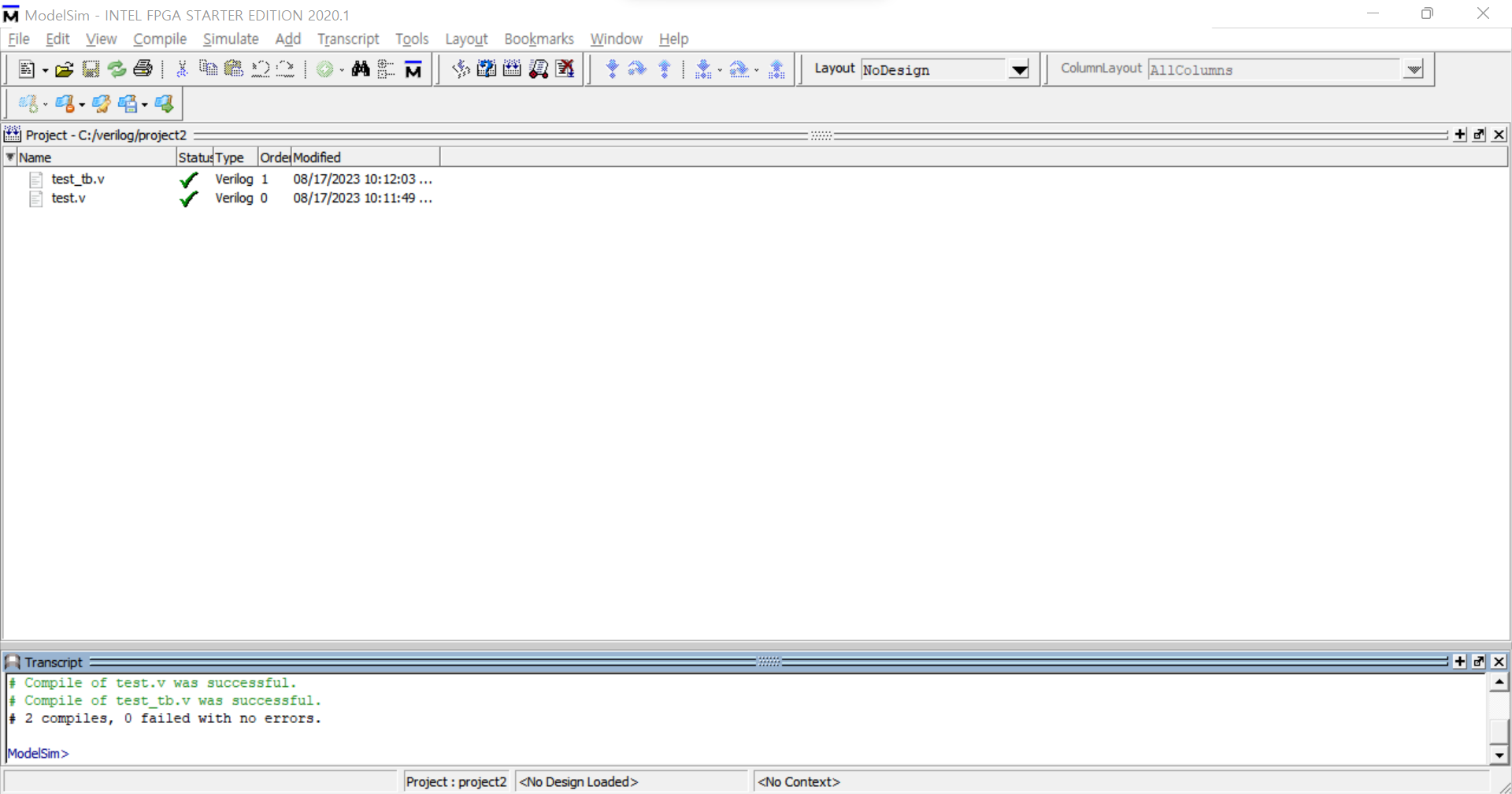
Task: Click the blue Step Over curved-arrow icon
Action: click(x=637, y=69)
